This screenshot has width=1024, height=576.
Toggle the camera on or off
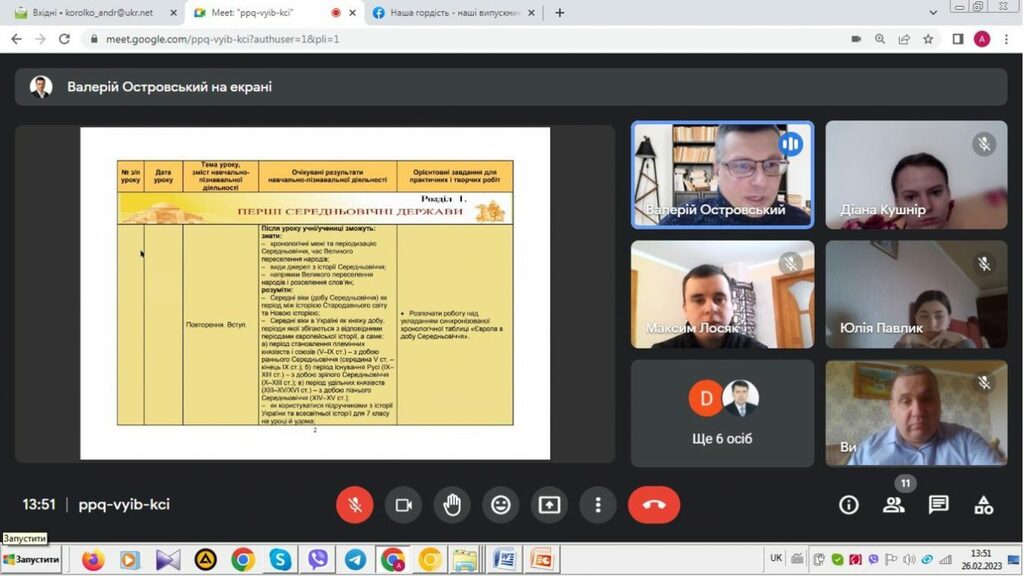(x=403, y=505)
